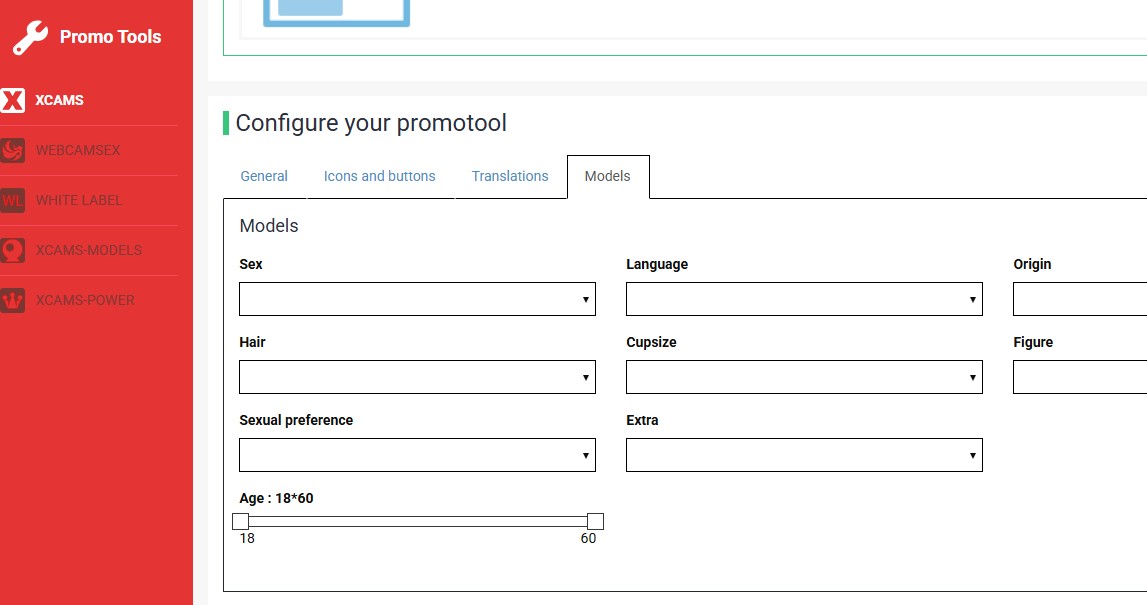Select the XCAMS-POWER crown icon
Image resolution: width=1147 pixels, height=605 pixels.
tap(13, 300)
